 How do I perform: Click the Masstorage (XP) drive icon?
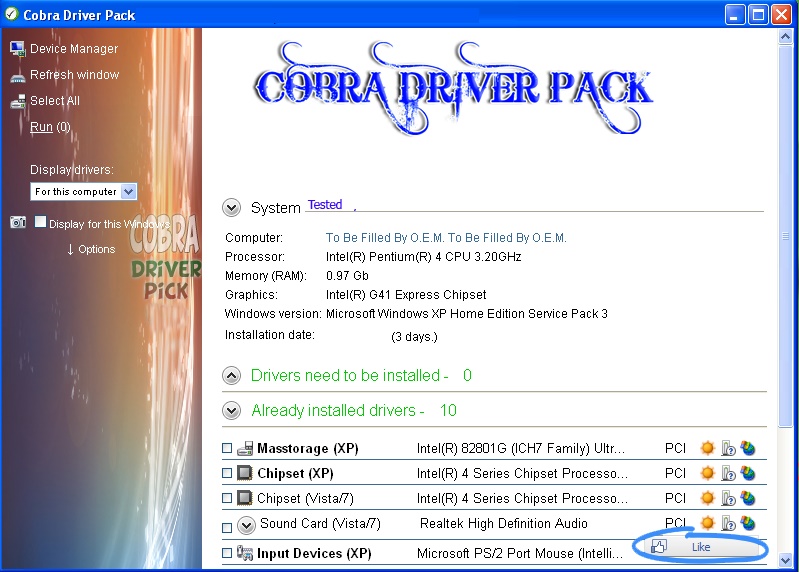coord(245,448)
